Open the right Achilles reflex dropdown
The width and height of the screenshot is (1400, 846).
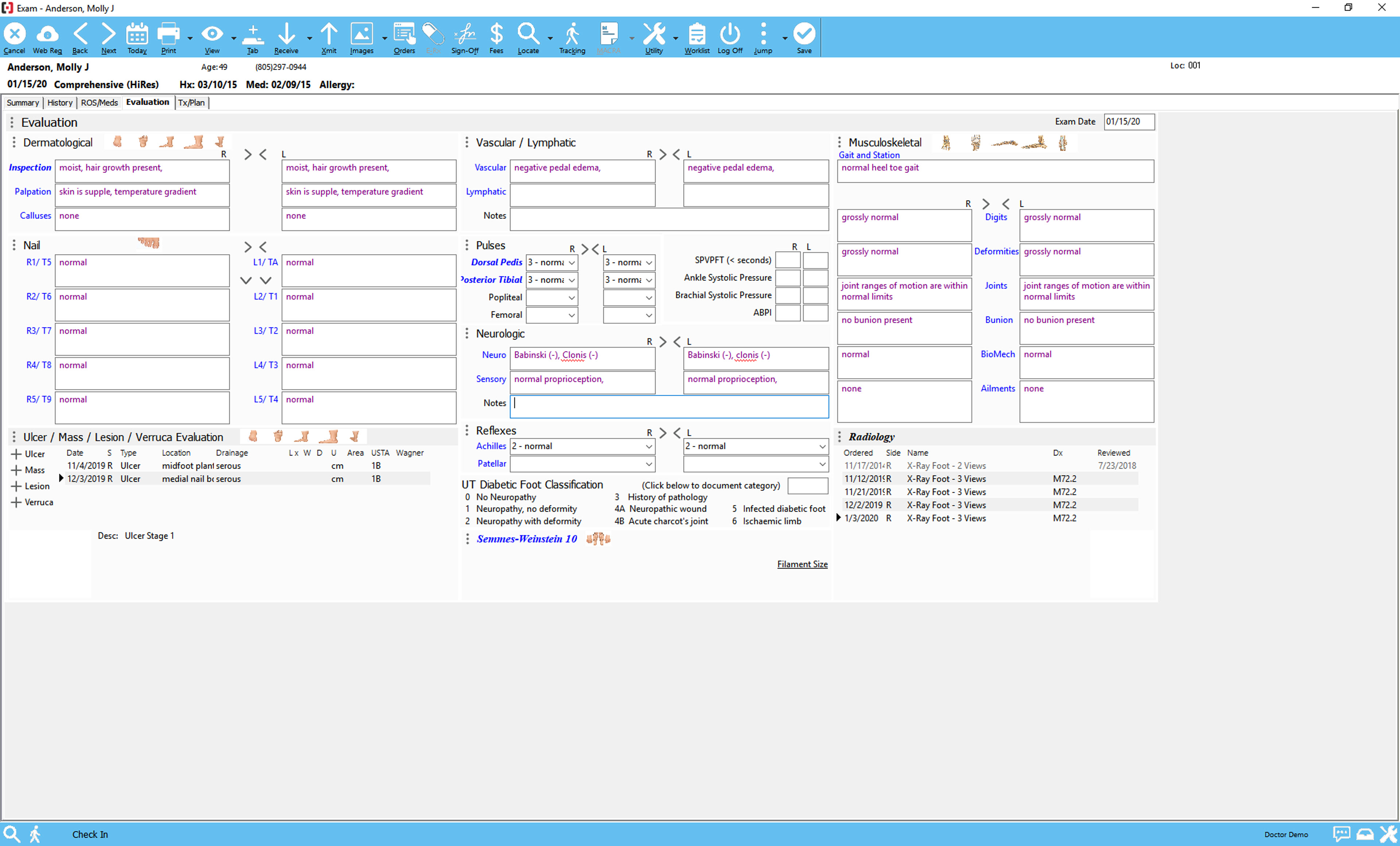click(x=648, y=447)
